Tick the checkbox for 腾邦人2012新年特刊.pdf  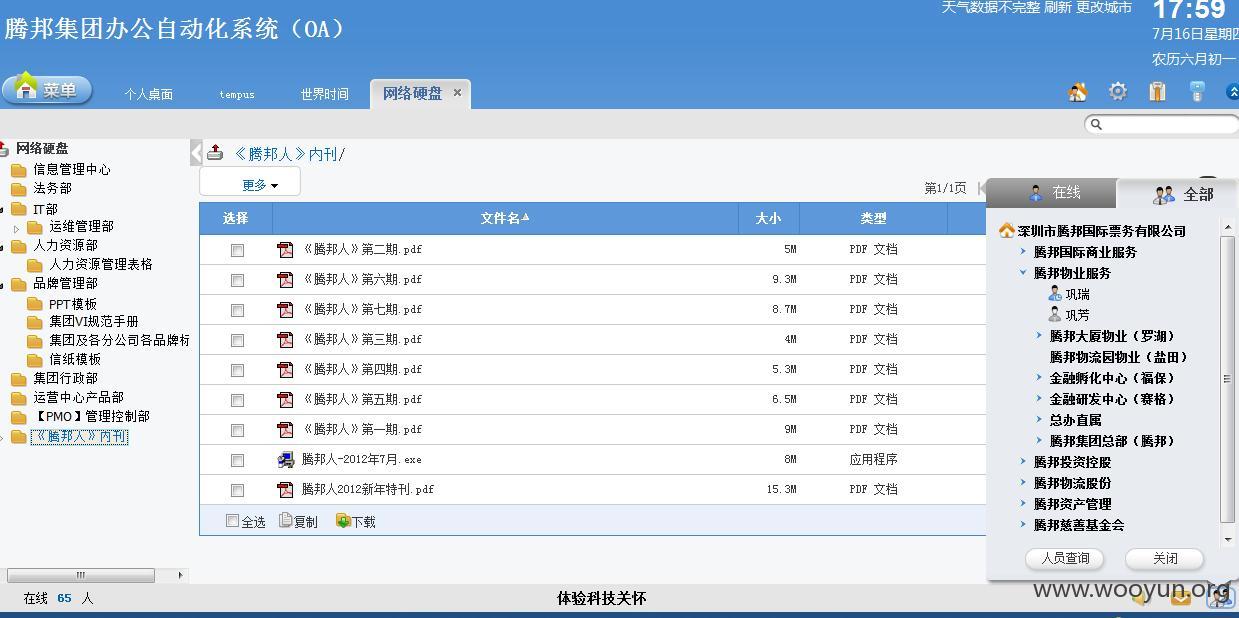[x=237, y=490]
